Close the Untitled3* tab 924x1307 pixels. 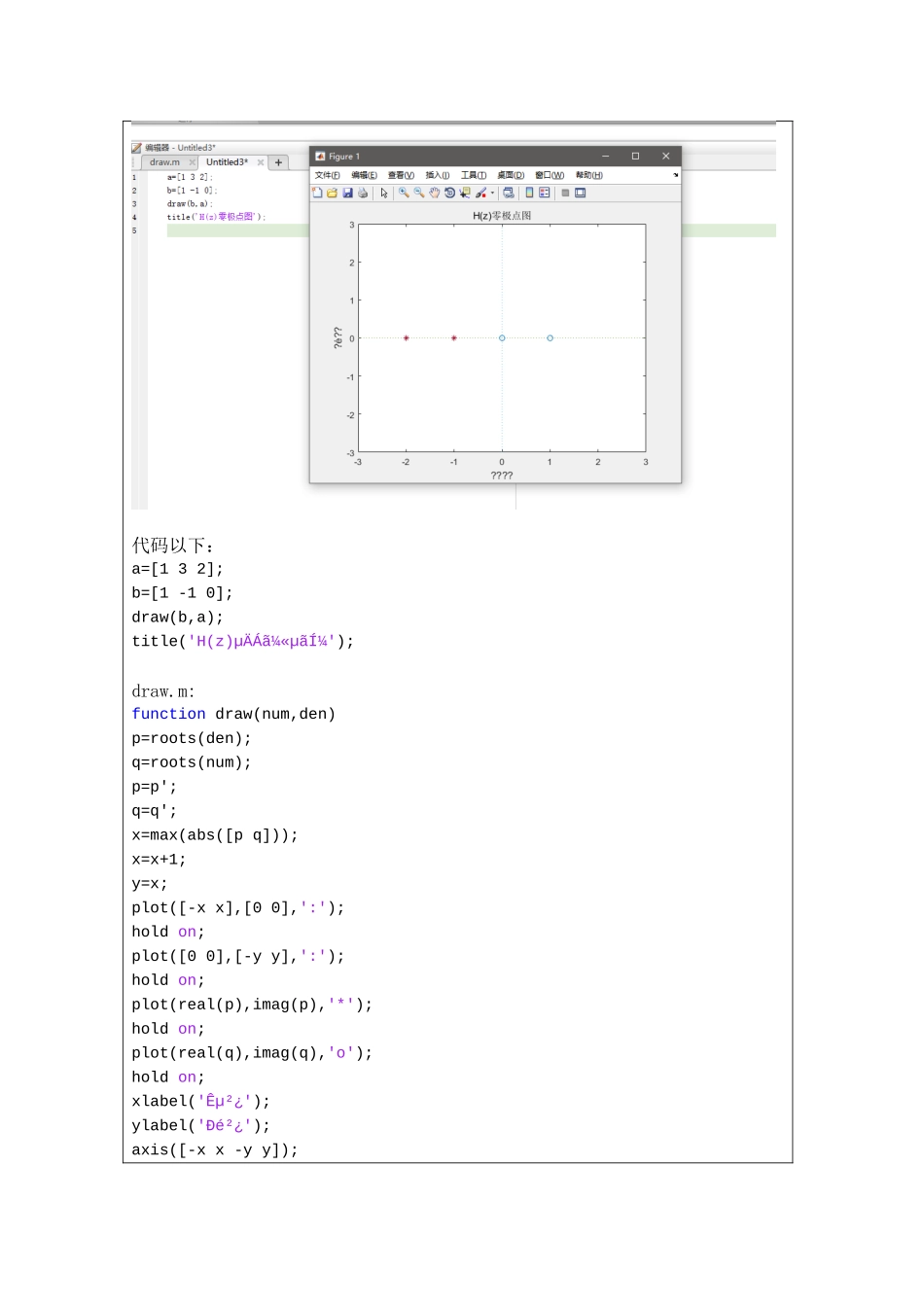[261, 162]
